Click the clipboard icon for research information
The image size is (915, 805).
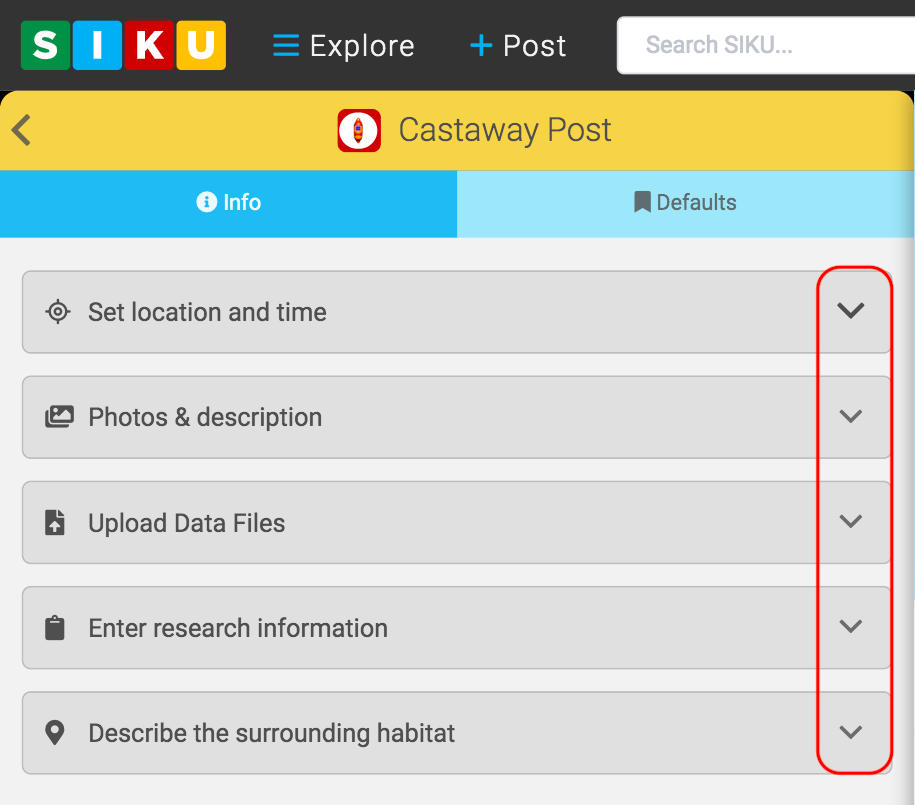click(x=55, y=628)
